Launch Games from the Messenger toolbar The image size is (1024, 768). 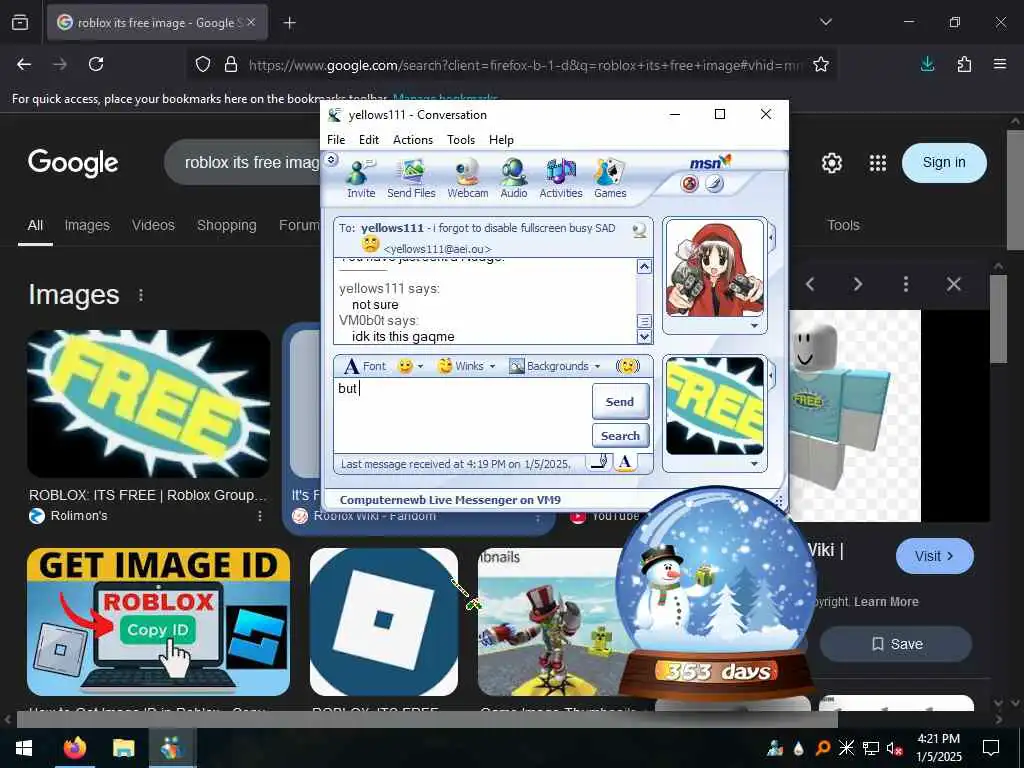pos(610,178)
